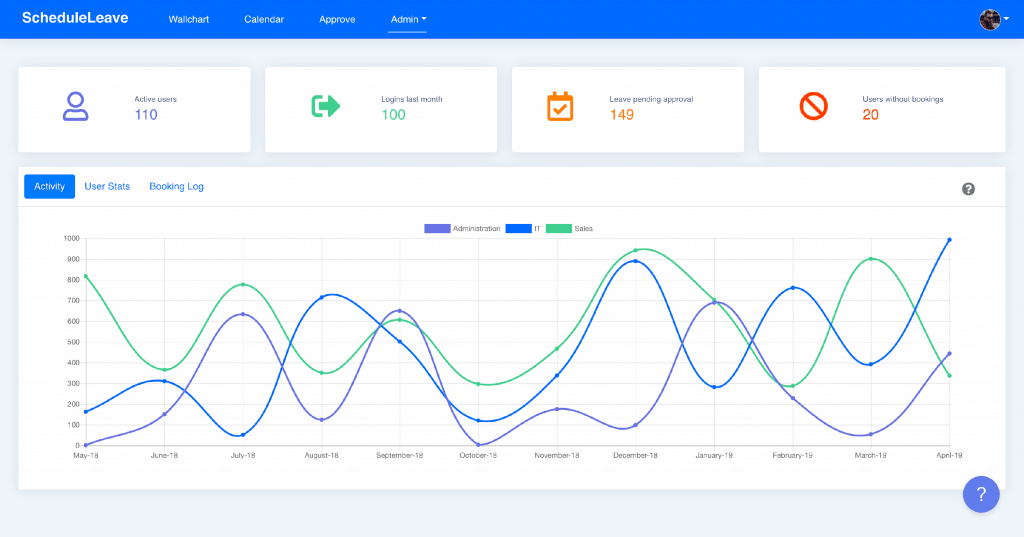Screen dimensions: 1024x537
Task: Open the floating blue help button
Action: tap(981, 494)
